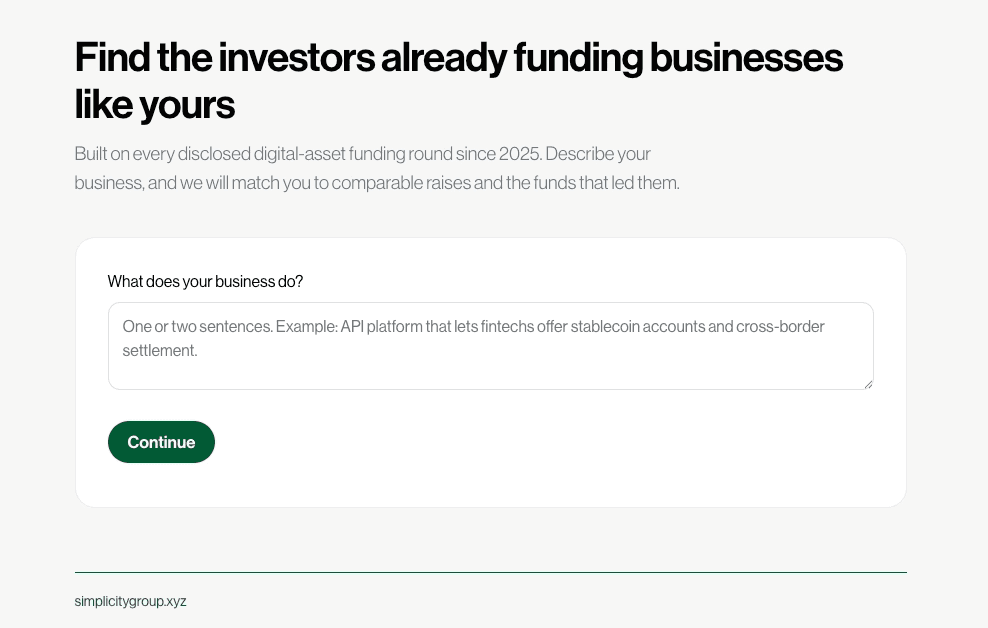Click the word "funding" in the headline
988x628 pixels.
click(578, 57)
